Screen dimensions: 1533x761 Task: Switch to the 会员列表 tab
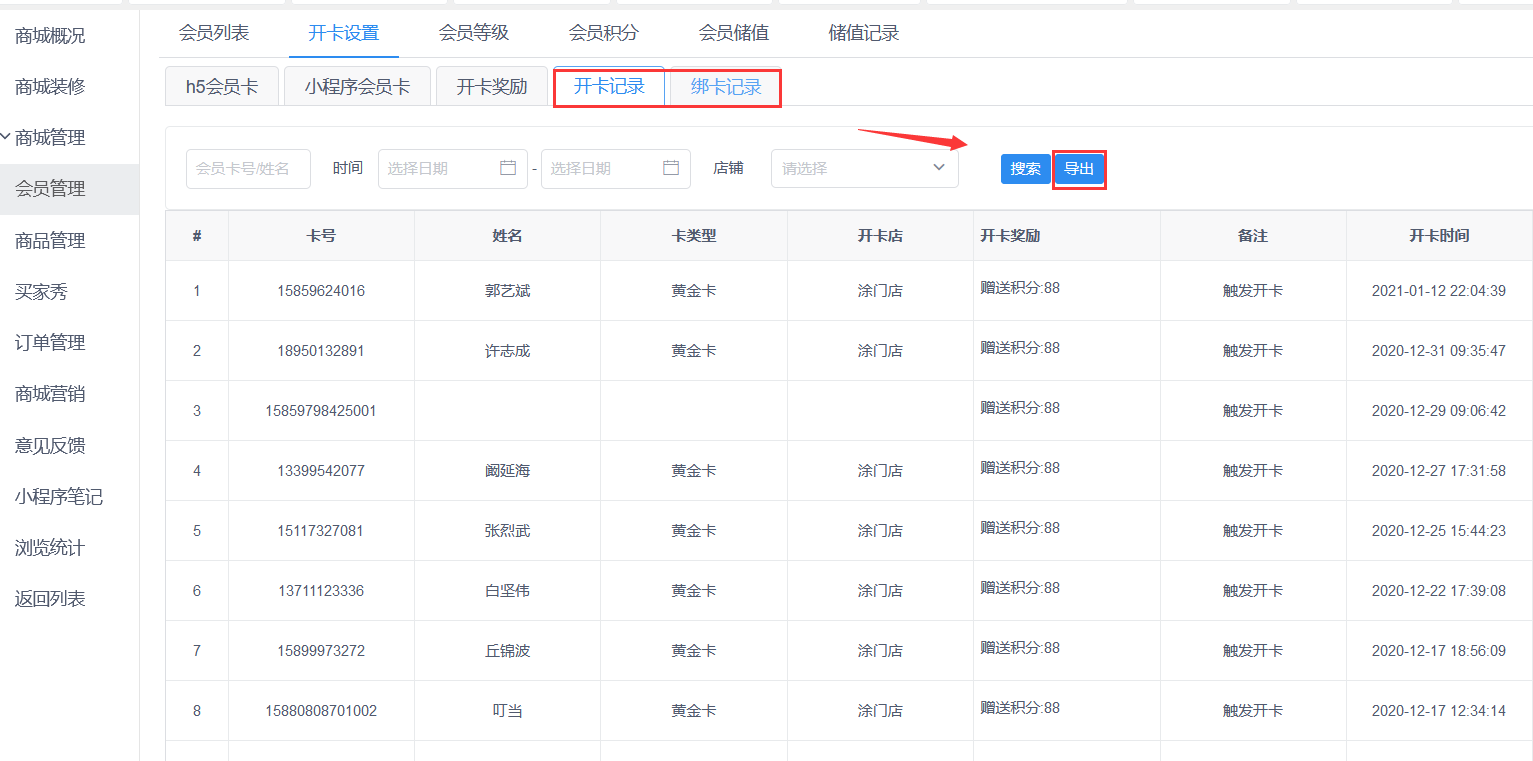click(214, 33)
